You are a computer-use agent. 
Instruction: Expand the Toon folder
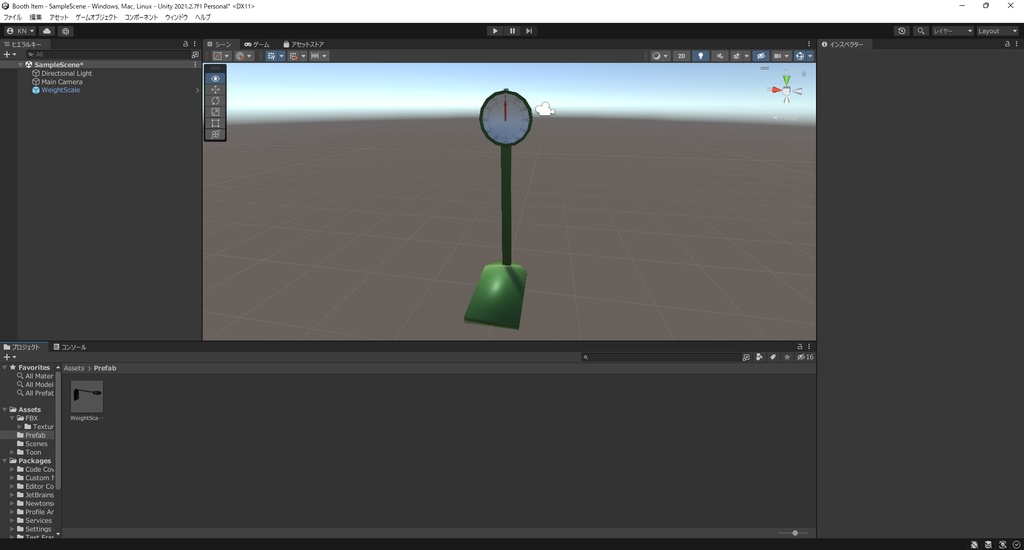[12, 452]
